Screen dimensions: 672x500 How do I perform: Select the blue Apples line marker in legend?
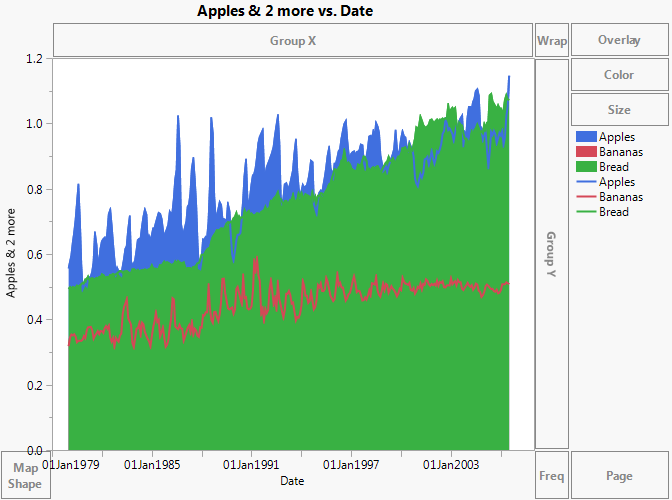[586, 182]
